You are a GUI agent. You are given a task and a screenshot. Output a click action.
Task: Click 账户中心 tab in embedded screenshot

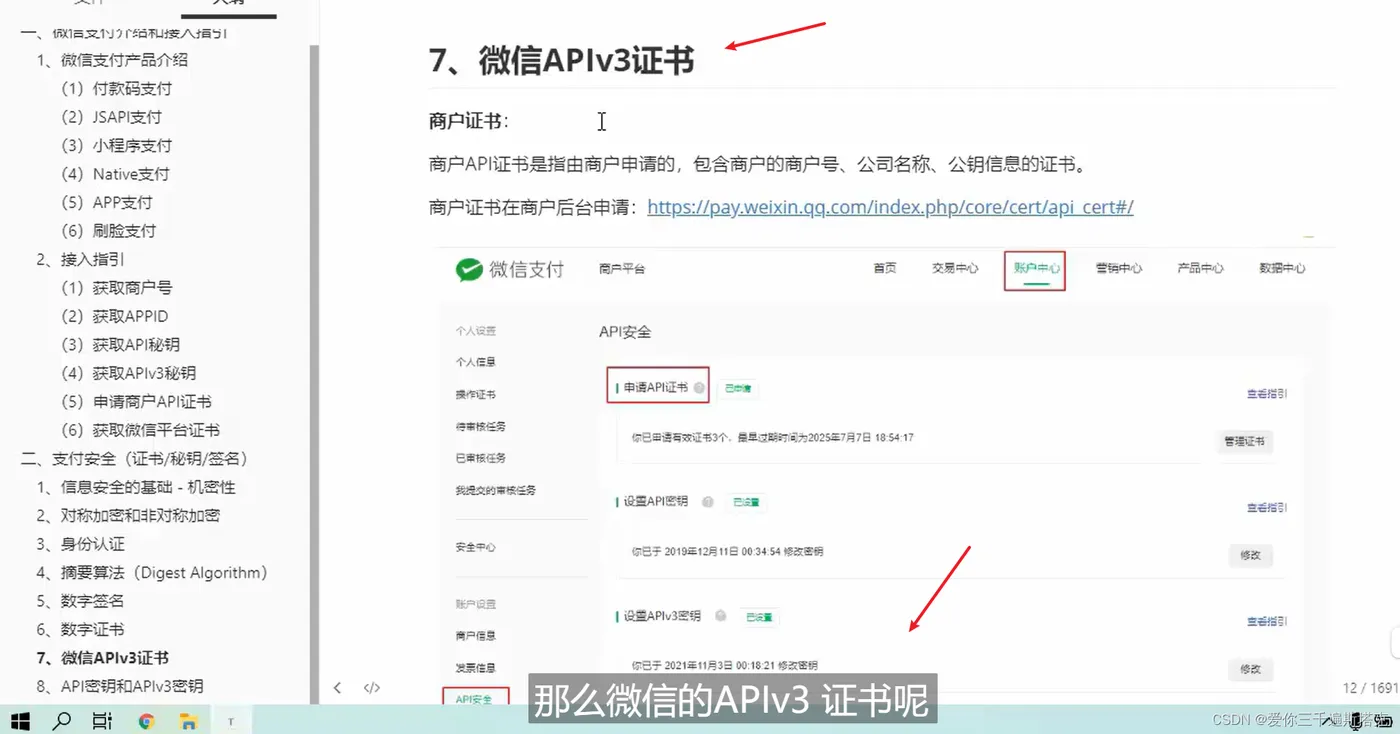point(1036,268)
